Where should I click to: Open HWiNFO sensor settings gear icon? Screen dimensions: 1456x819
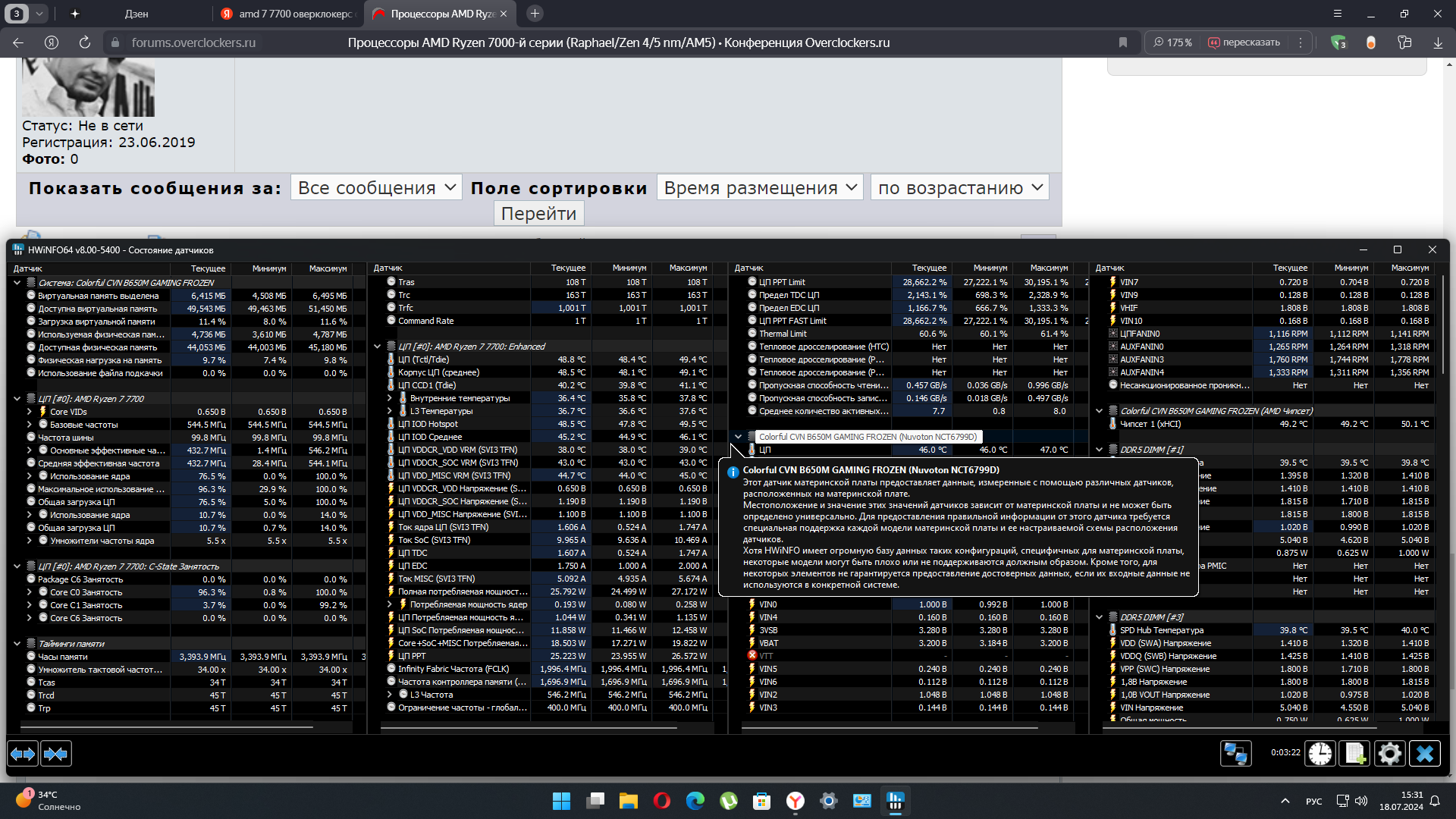point(1389,754)
